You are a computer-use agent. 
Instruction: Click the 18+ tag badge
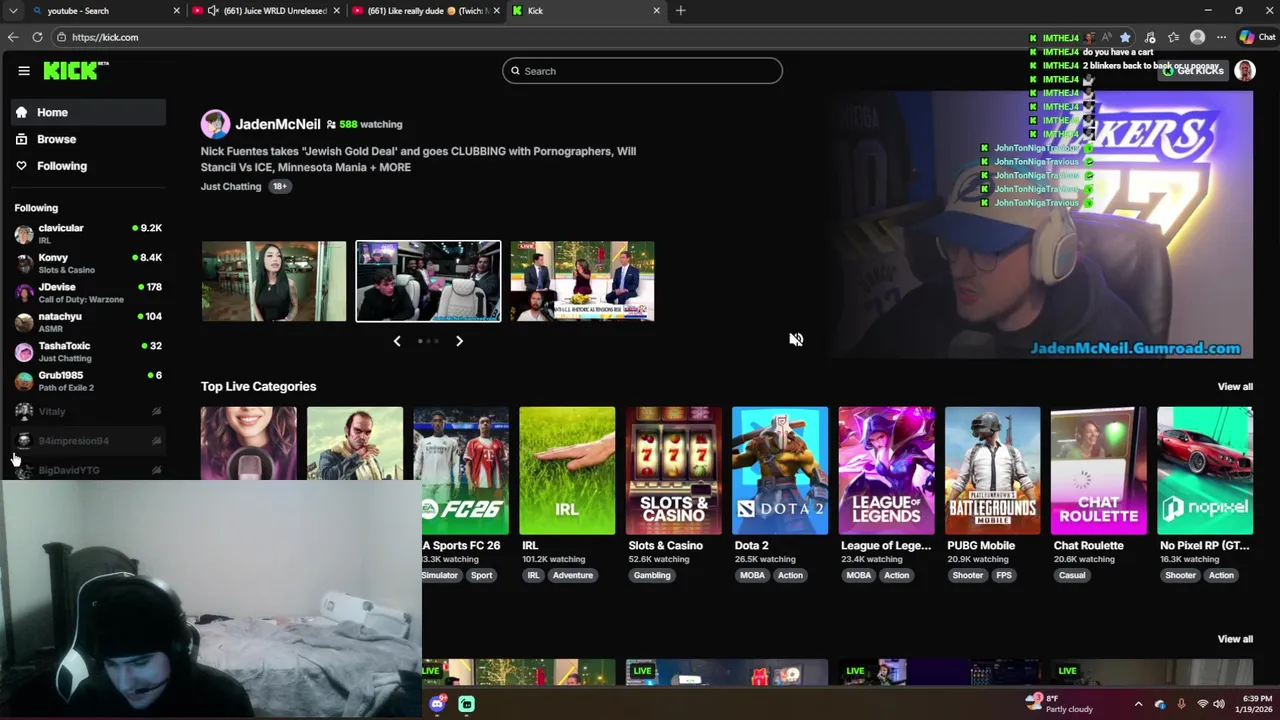(280, 187)
